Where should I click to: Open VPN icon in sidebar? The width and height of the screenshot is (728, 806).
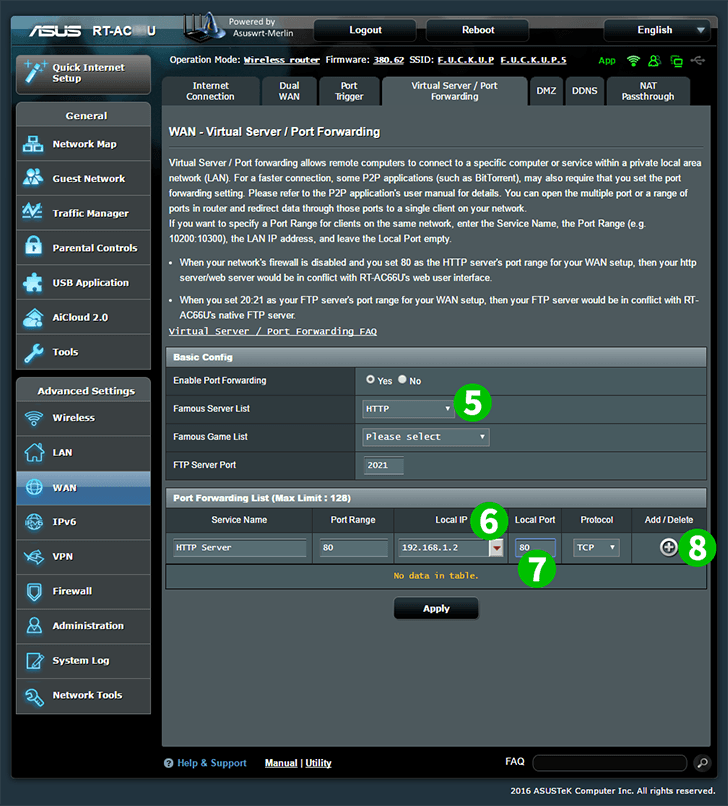pos(34,557)
